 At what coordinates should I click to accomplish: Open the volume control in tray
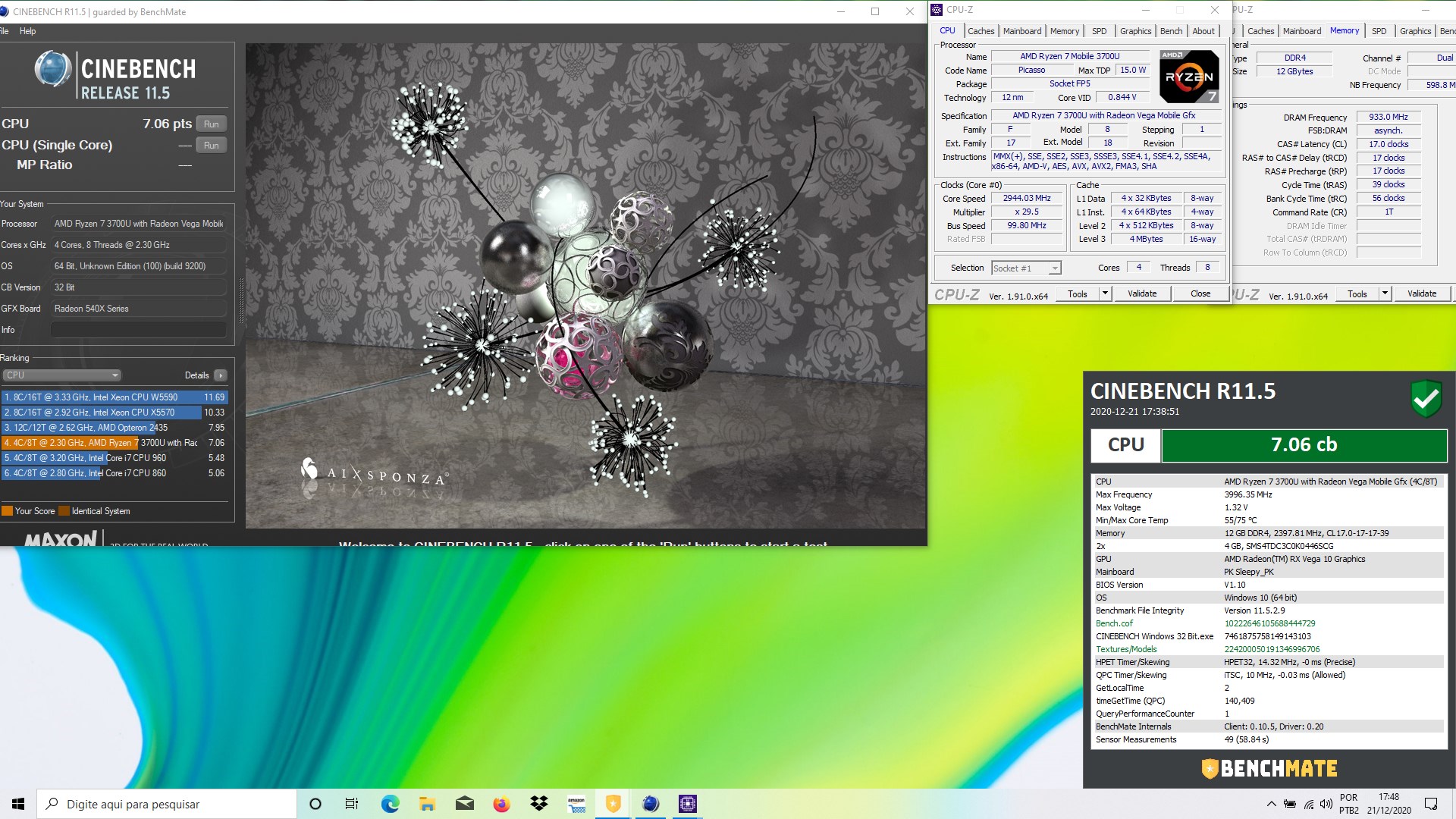pos(1326,804)
